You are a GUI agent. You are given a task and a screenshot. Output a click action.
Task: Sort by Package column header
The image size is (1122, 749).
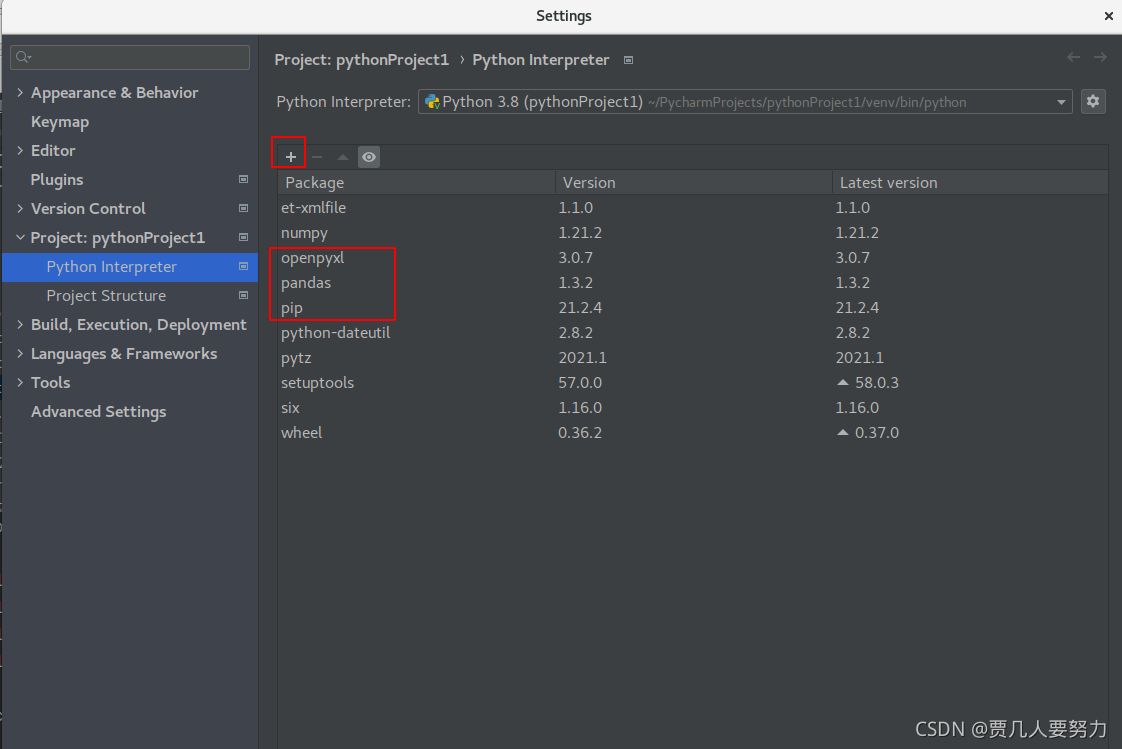pos(416,182)
